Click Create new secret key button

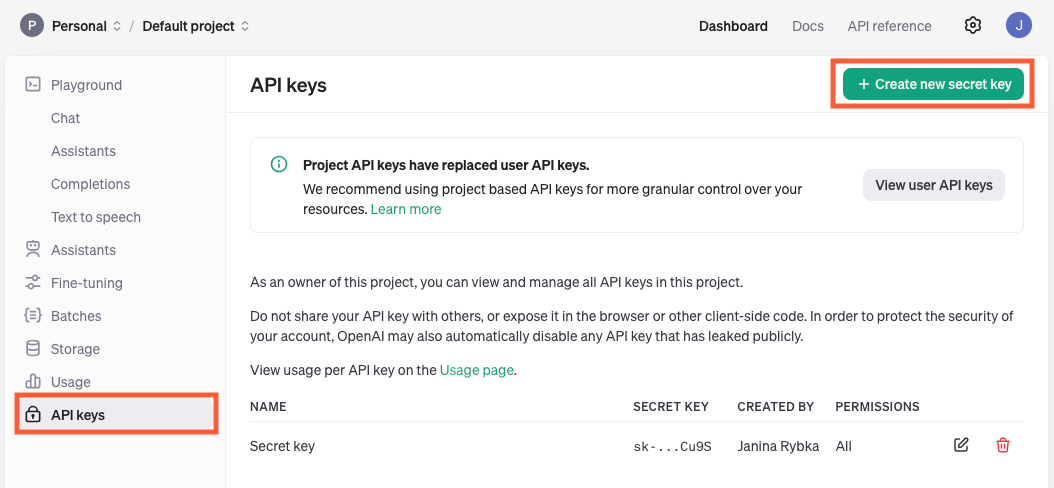[x=933, y=84]
